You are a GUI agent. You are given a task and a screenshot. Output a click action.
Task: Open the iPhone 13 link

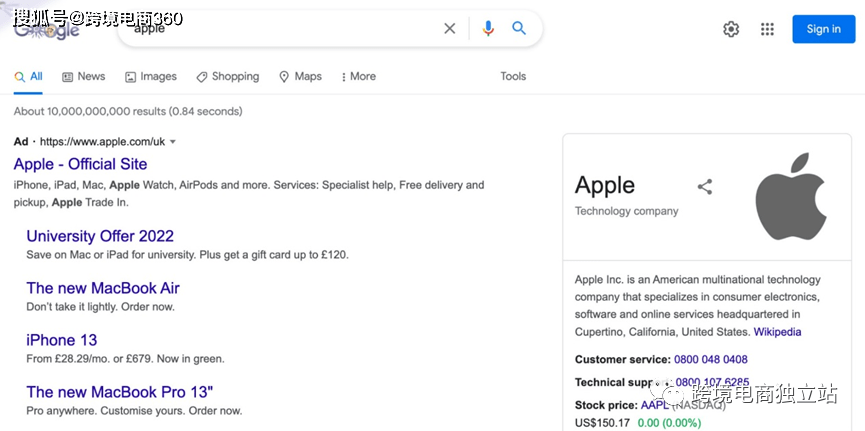click(62, 340)
